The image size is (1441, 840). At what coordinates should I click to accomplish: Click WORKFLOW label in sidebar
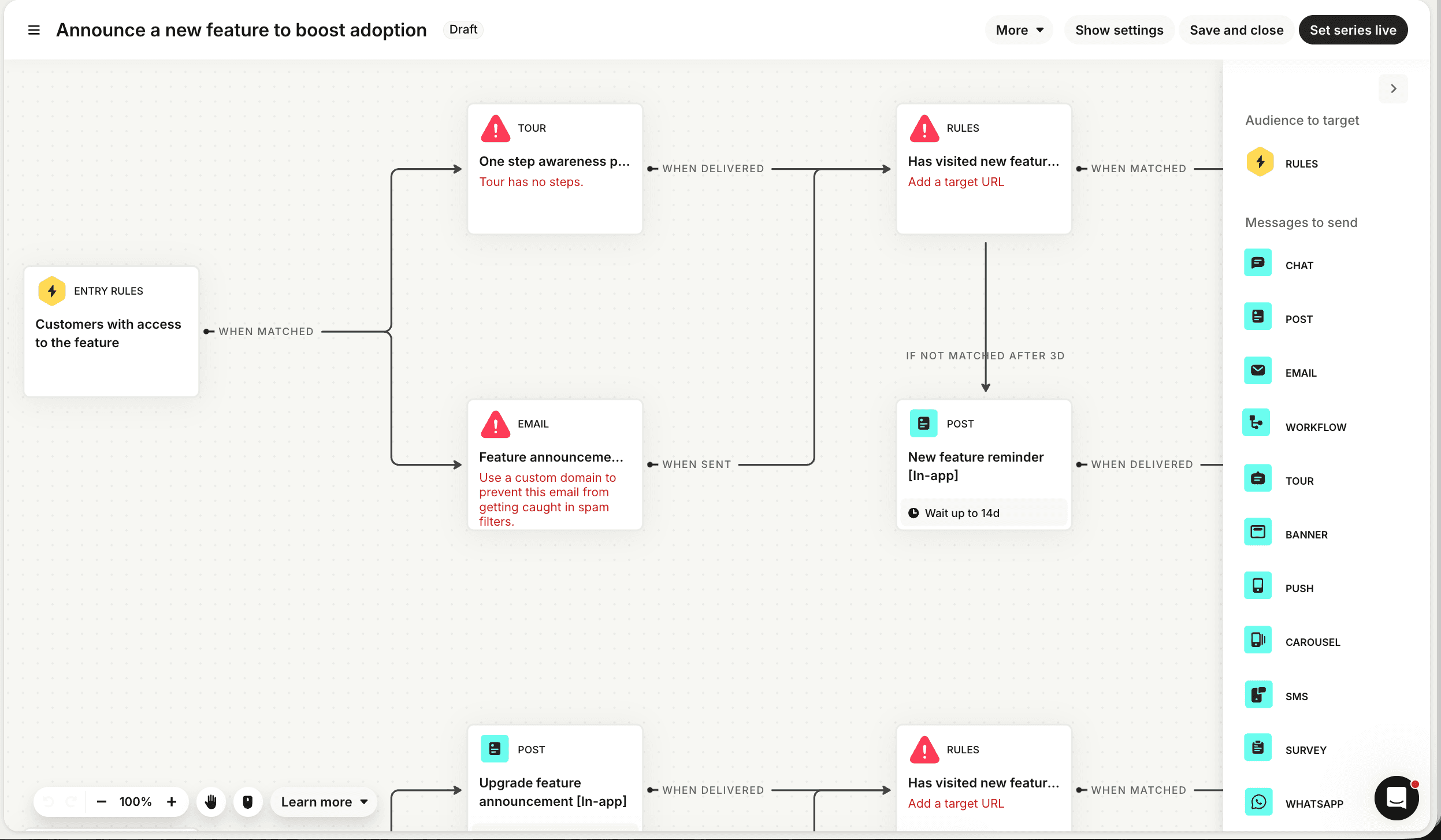[1316, 427]
